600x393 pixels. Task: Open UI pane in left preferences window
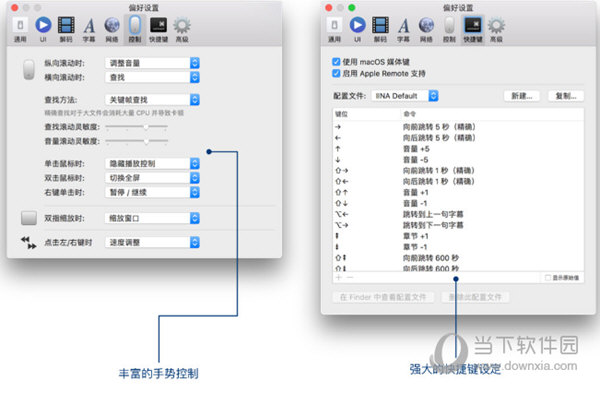tap(43, 30)
